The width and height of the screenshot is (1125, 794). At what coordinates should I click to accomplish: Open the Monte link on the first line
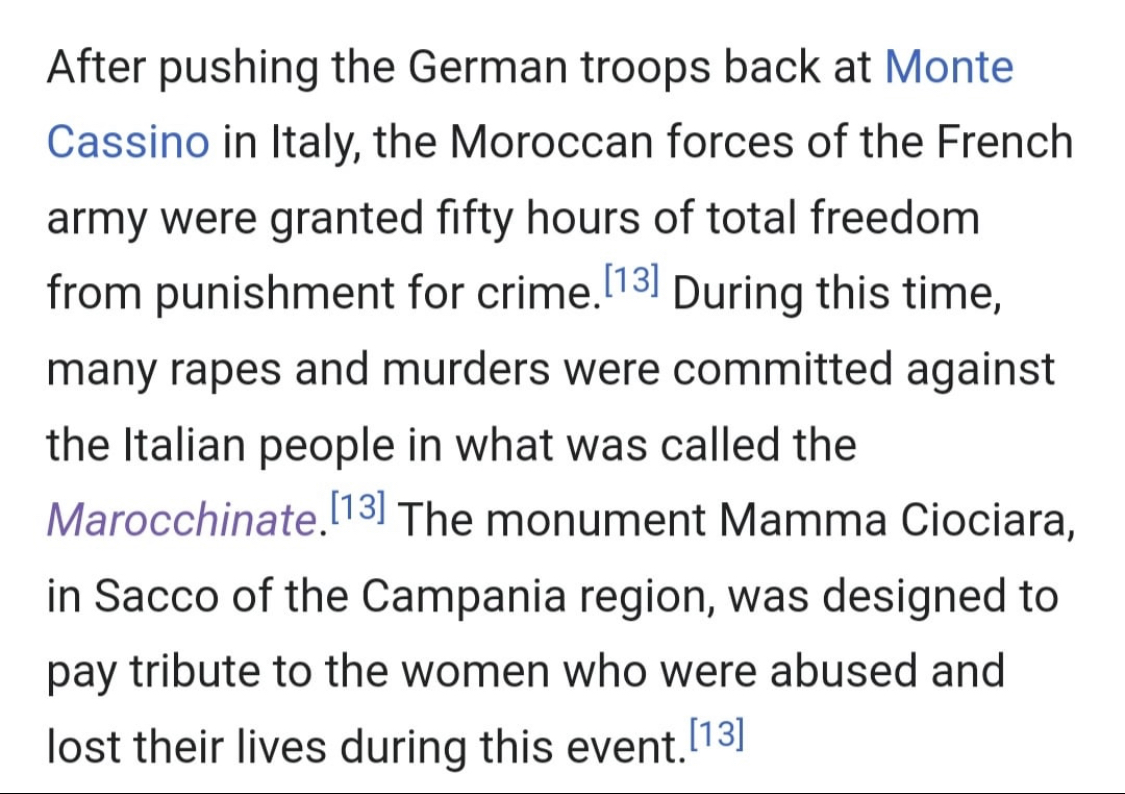(x=949, y=67)
